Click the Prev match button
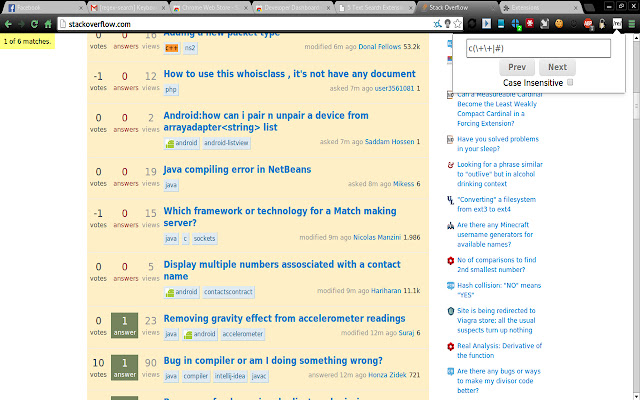The image size is (640, 400). point(517,68)
